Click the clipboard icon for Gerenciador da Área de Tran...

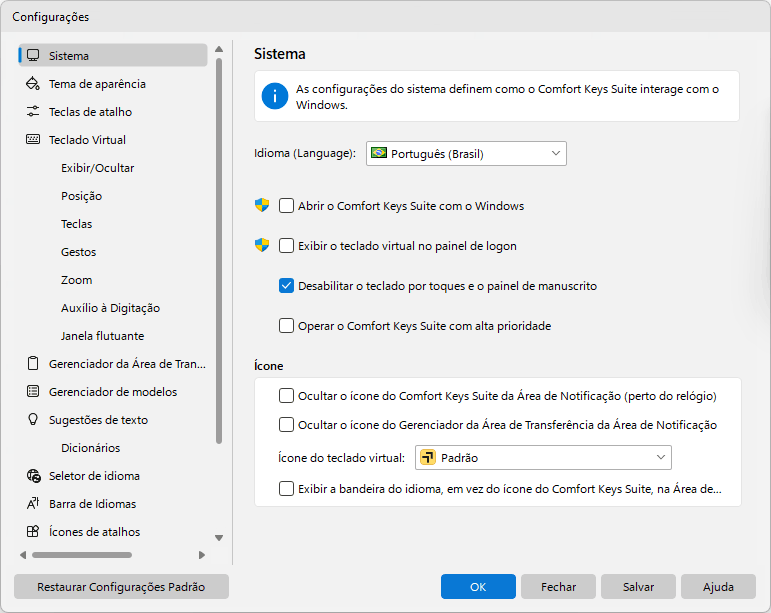[x=33, y=364]
